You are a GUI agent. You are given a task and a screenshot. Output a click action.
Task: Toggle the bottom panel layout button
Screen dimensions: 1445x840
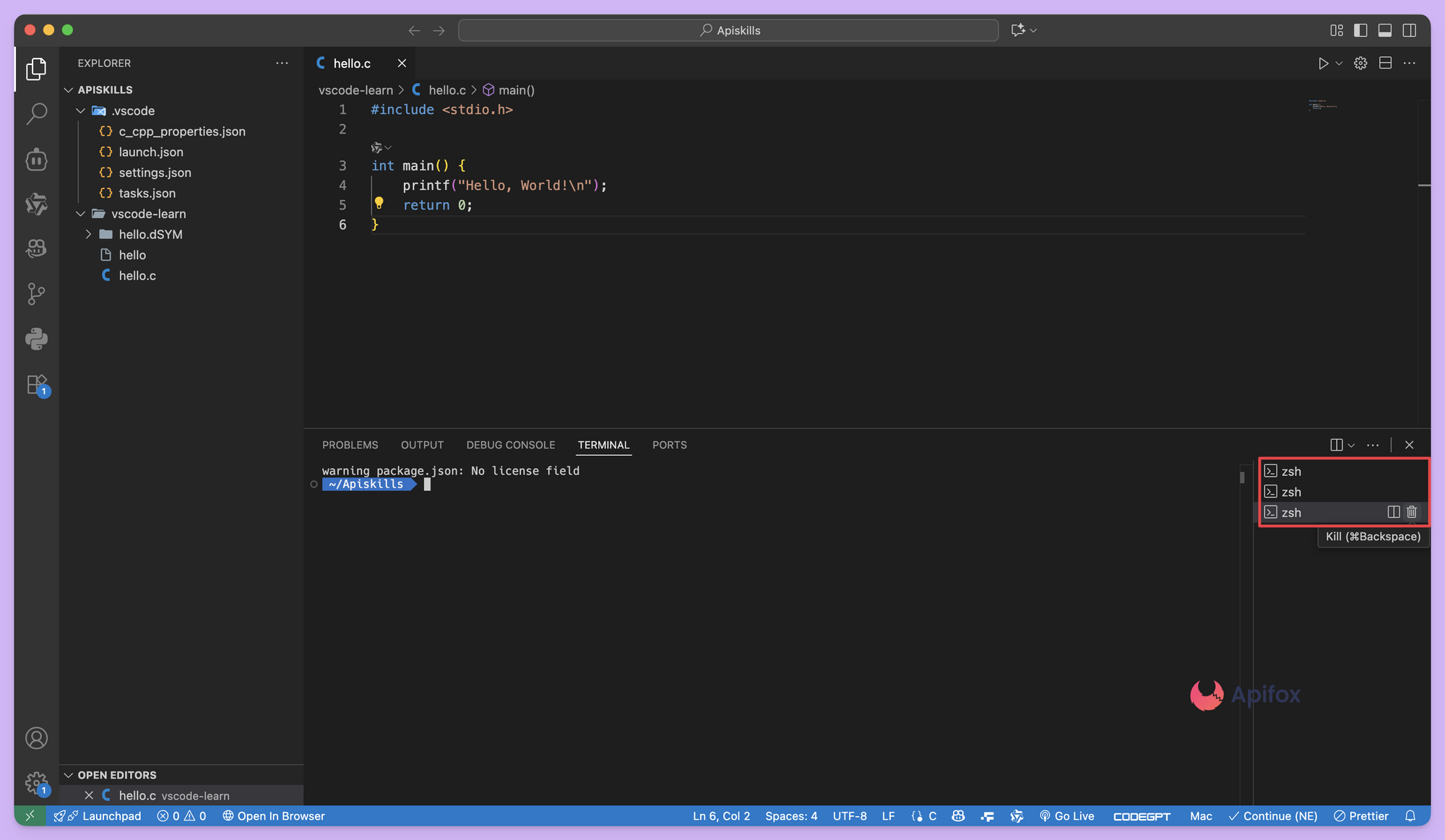click(1385, 30)
